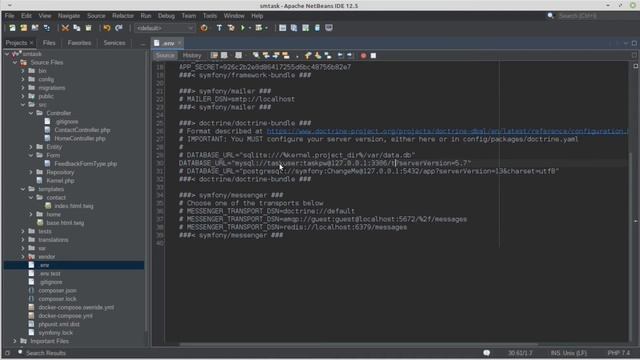Open the File menu
640x360 pixels.
9,16
